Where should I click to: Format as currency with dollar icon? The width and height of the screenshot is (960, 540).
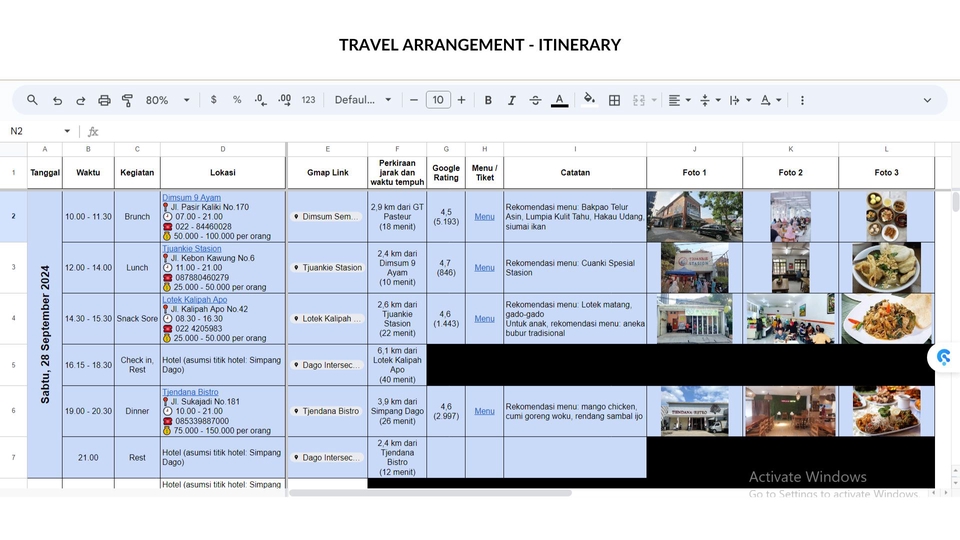tap(213, 100)
